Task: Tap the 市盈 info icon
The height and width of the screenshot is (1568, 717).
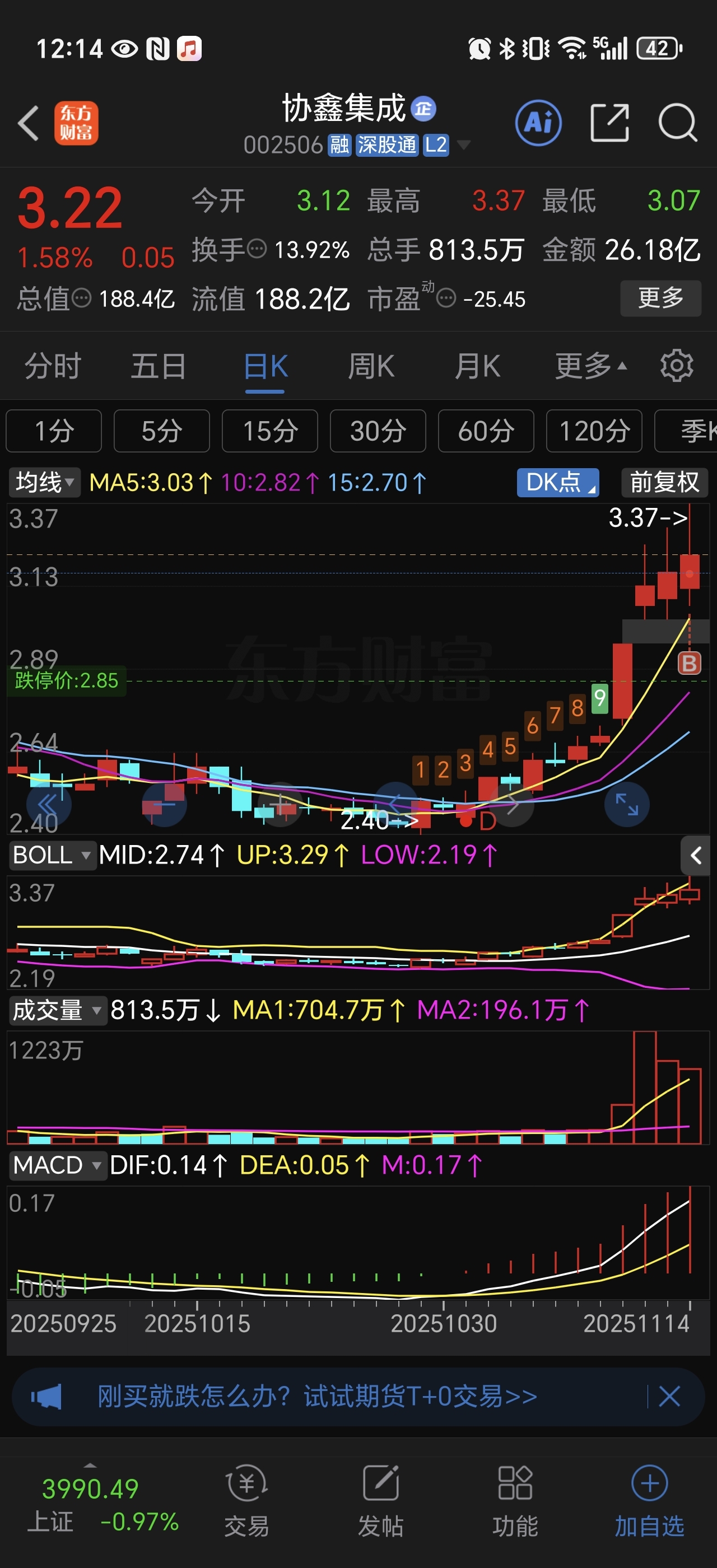Action: [446, 299]
